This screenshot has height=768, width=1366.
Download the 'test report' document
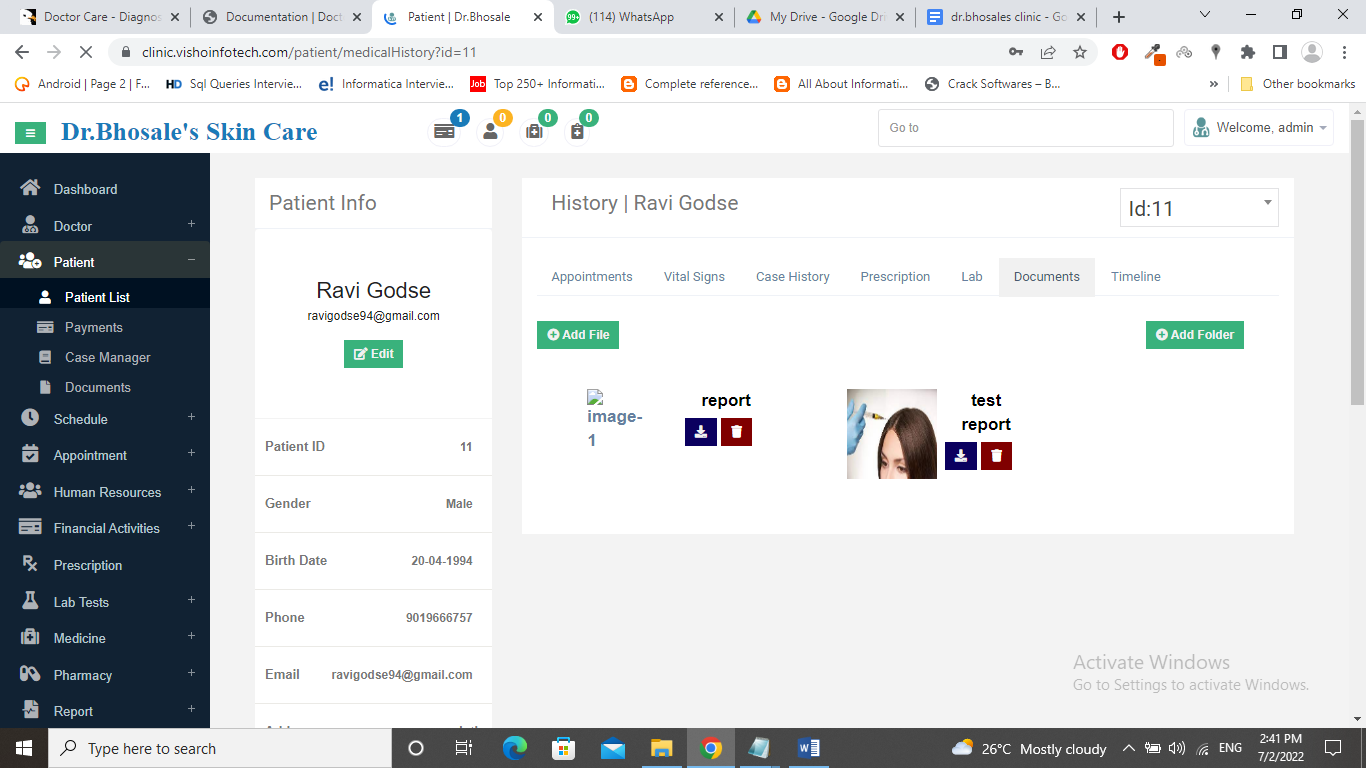961,456
